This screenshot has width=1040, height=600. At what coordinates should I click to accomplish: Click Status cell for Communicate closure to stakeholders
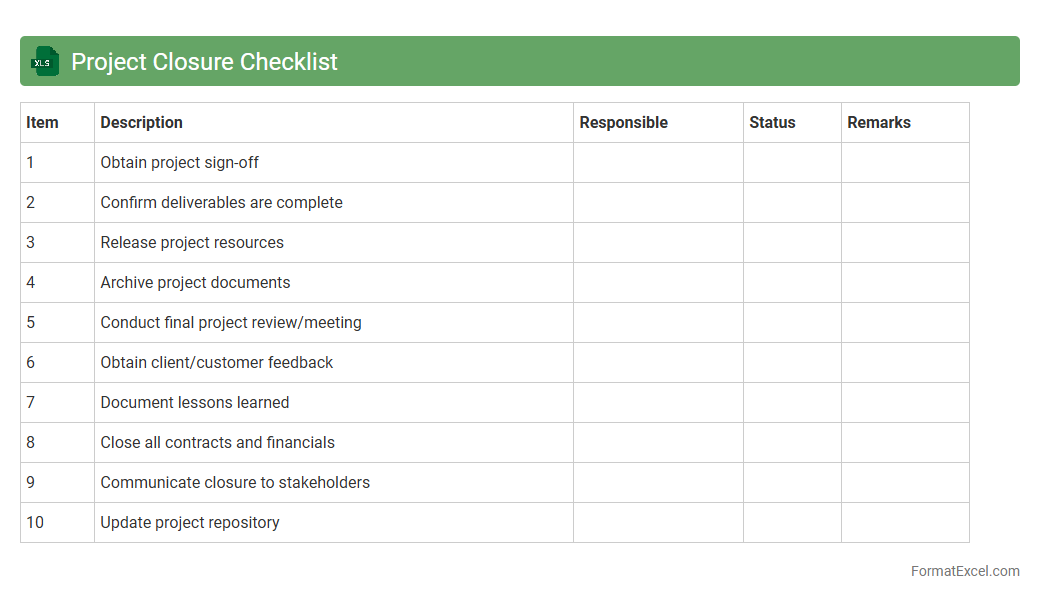point(792,483)
